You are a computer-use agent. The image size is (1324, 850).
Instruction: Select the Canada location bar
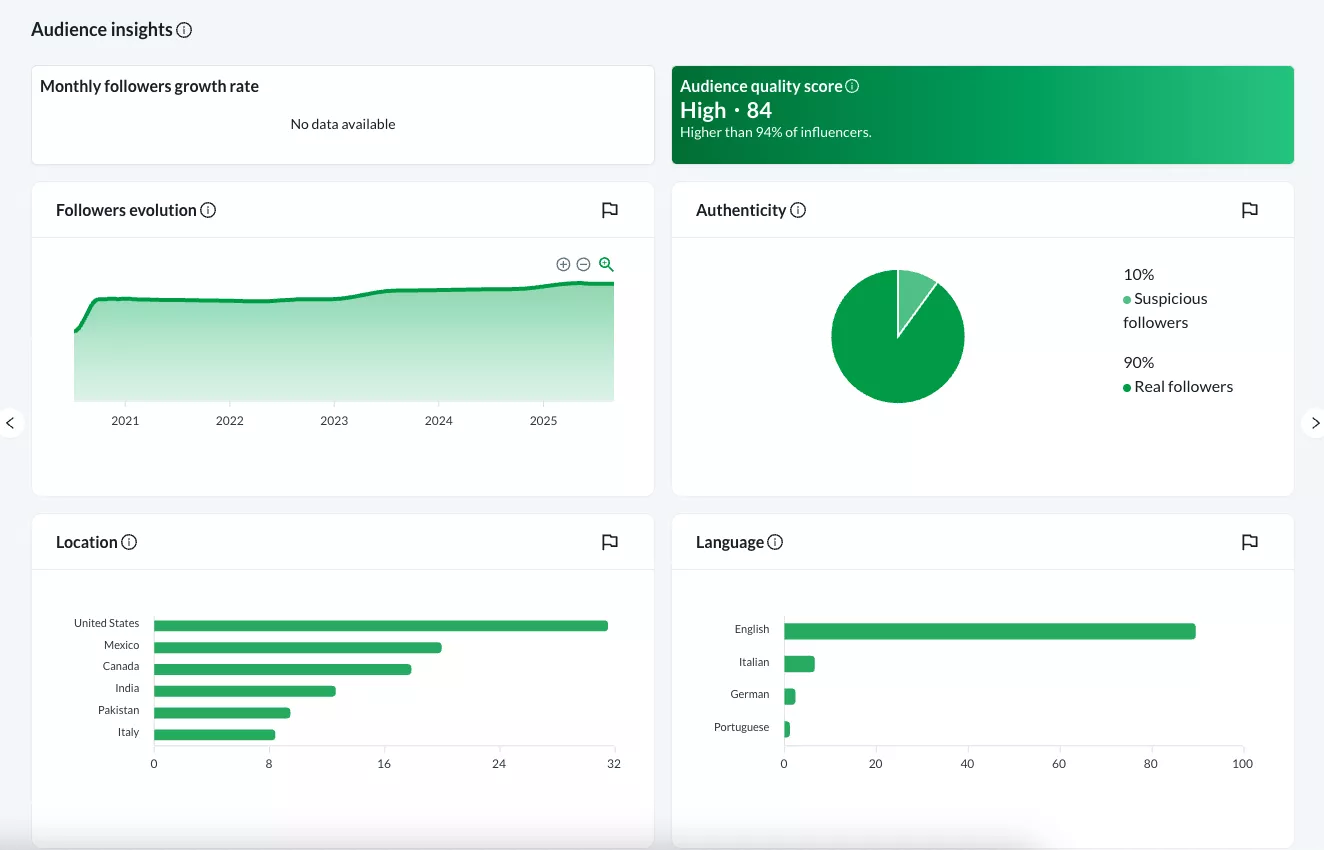[x=283, y=669]
